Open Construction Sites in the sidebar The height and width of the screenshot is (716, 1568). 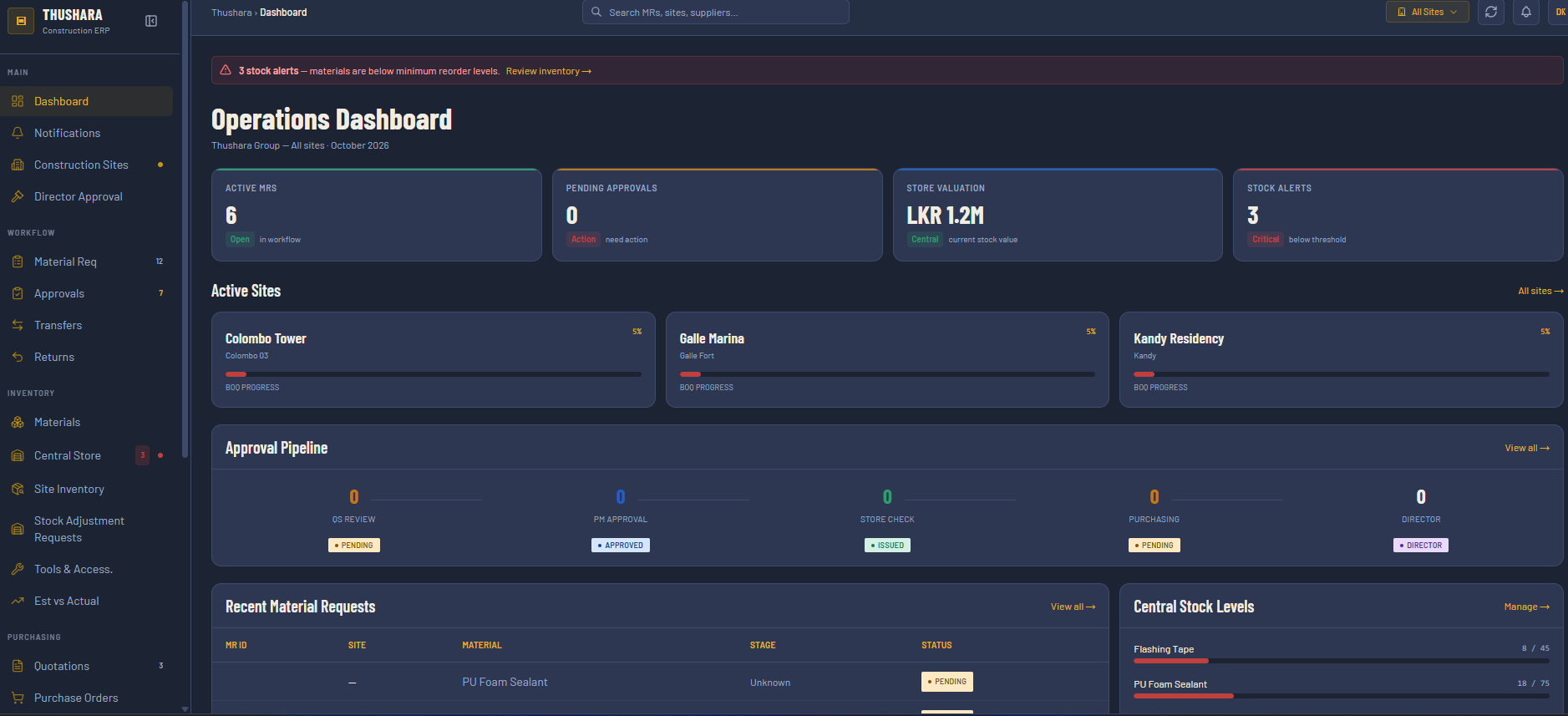click(x=87, y=165)
